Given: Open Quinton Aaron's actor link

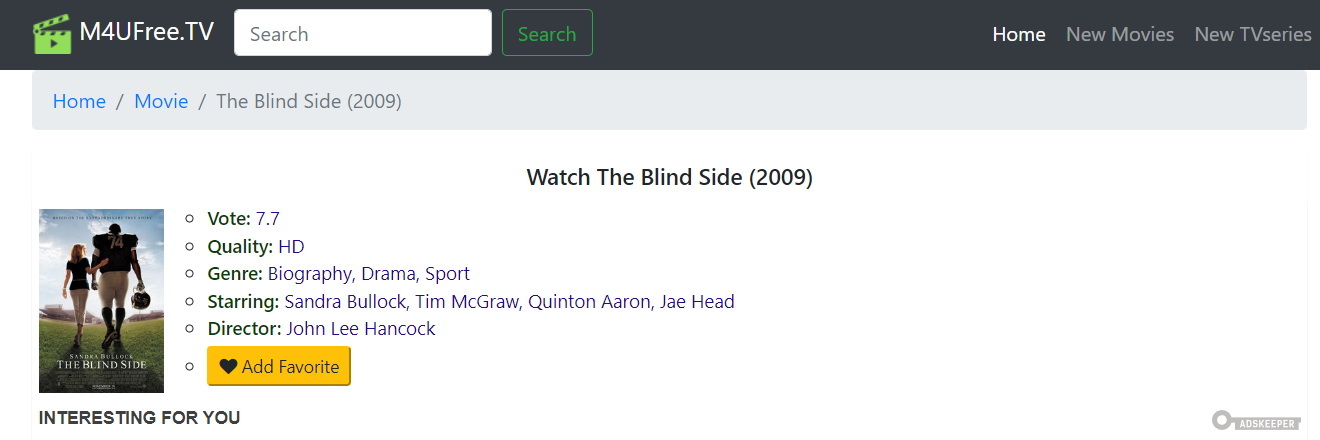Looking at the screenshot, I should (588, 301).
